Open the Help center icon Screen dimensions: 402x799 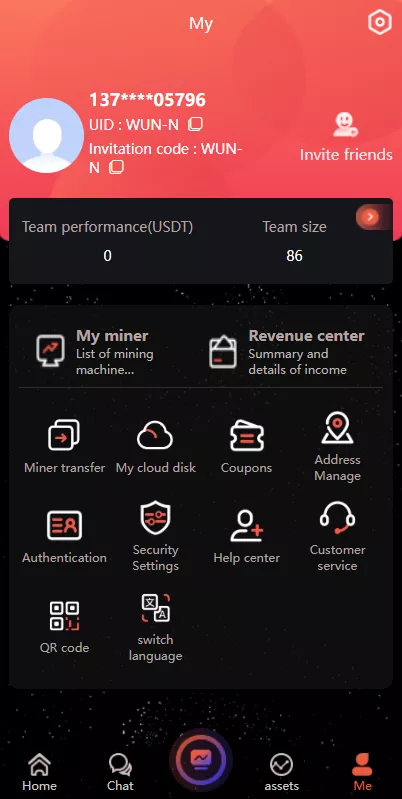pyautogui.click(x=247, y=525)
